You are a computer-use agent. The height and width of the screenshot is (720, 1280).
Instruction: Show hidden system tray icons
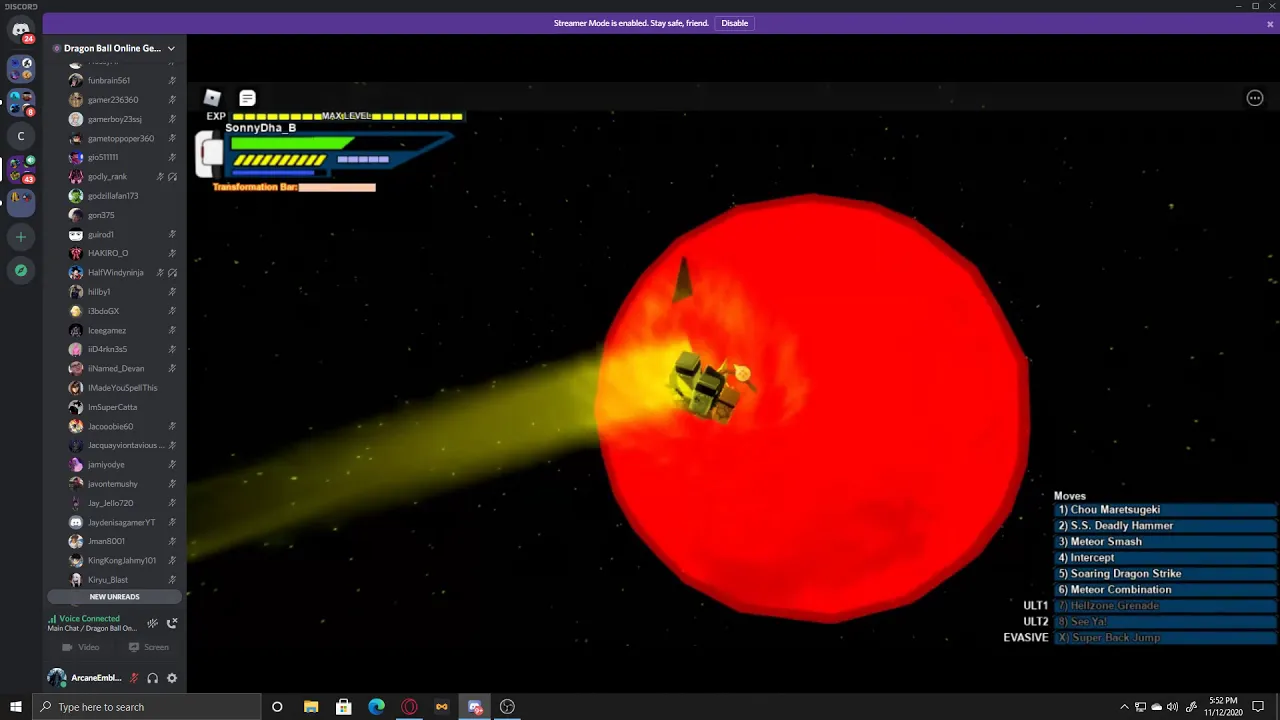[1124, 707]
